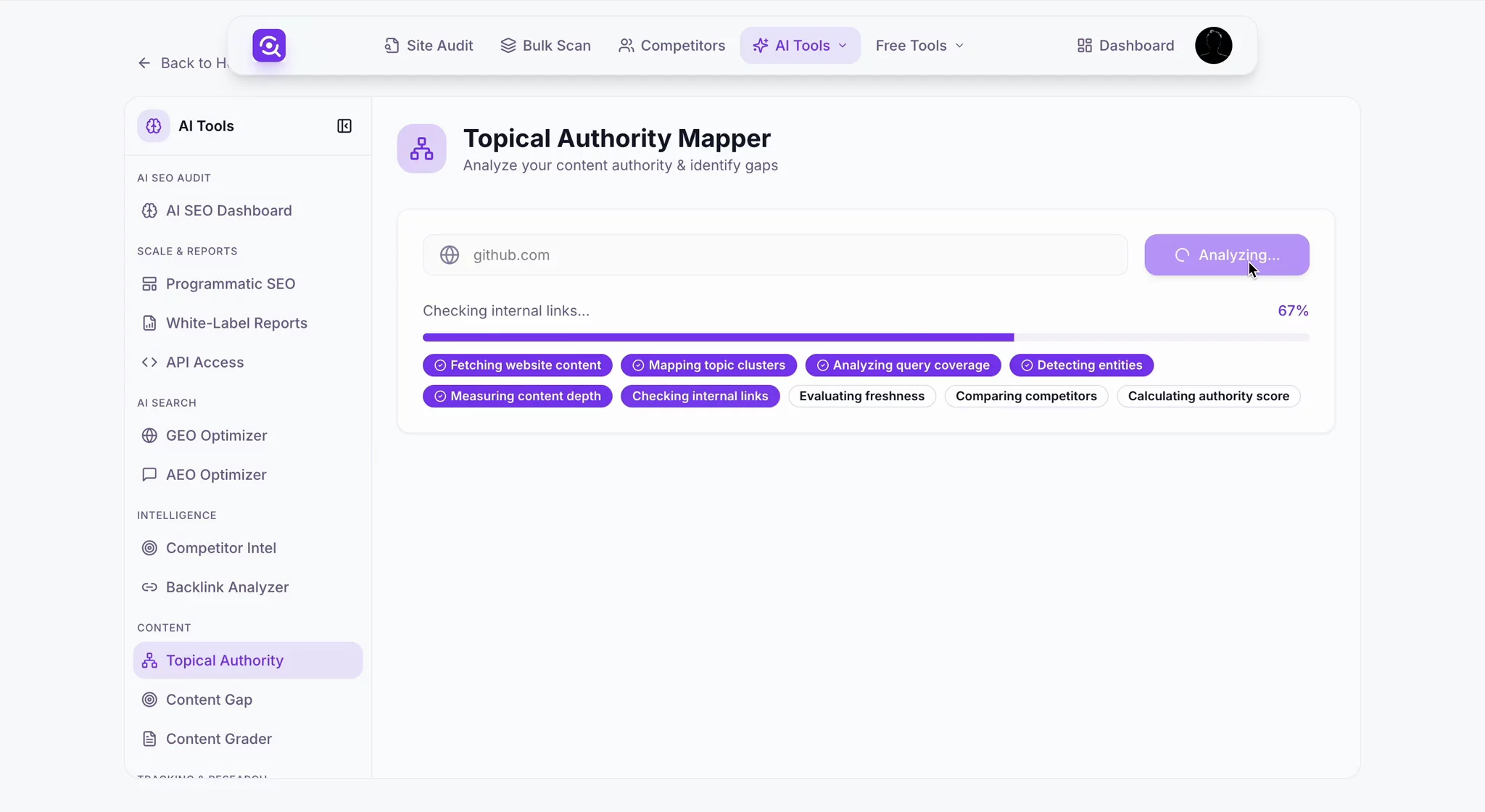Click the purple analysis progress bar

tap(718, 338)
